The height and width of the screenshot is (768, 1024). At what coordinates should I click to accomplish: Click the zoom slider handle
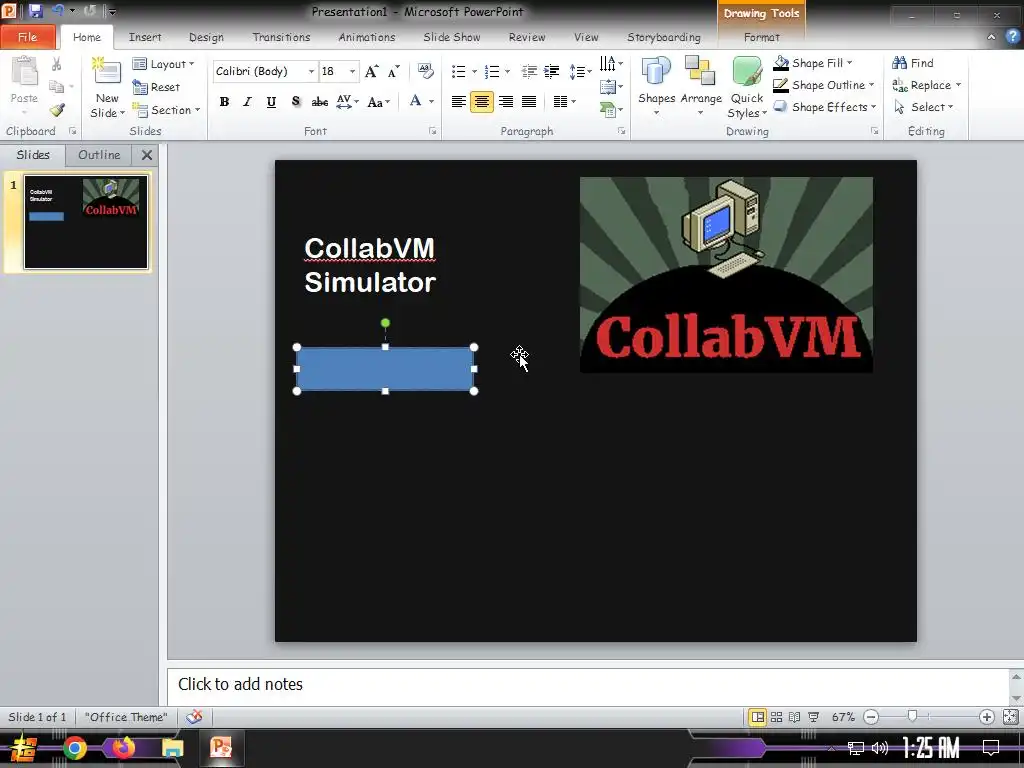[x=912, y=717]
